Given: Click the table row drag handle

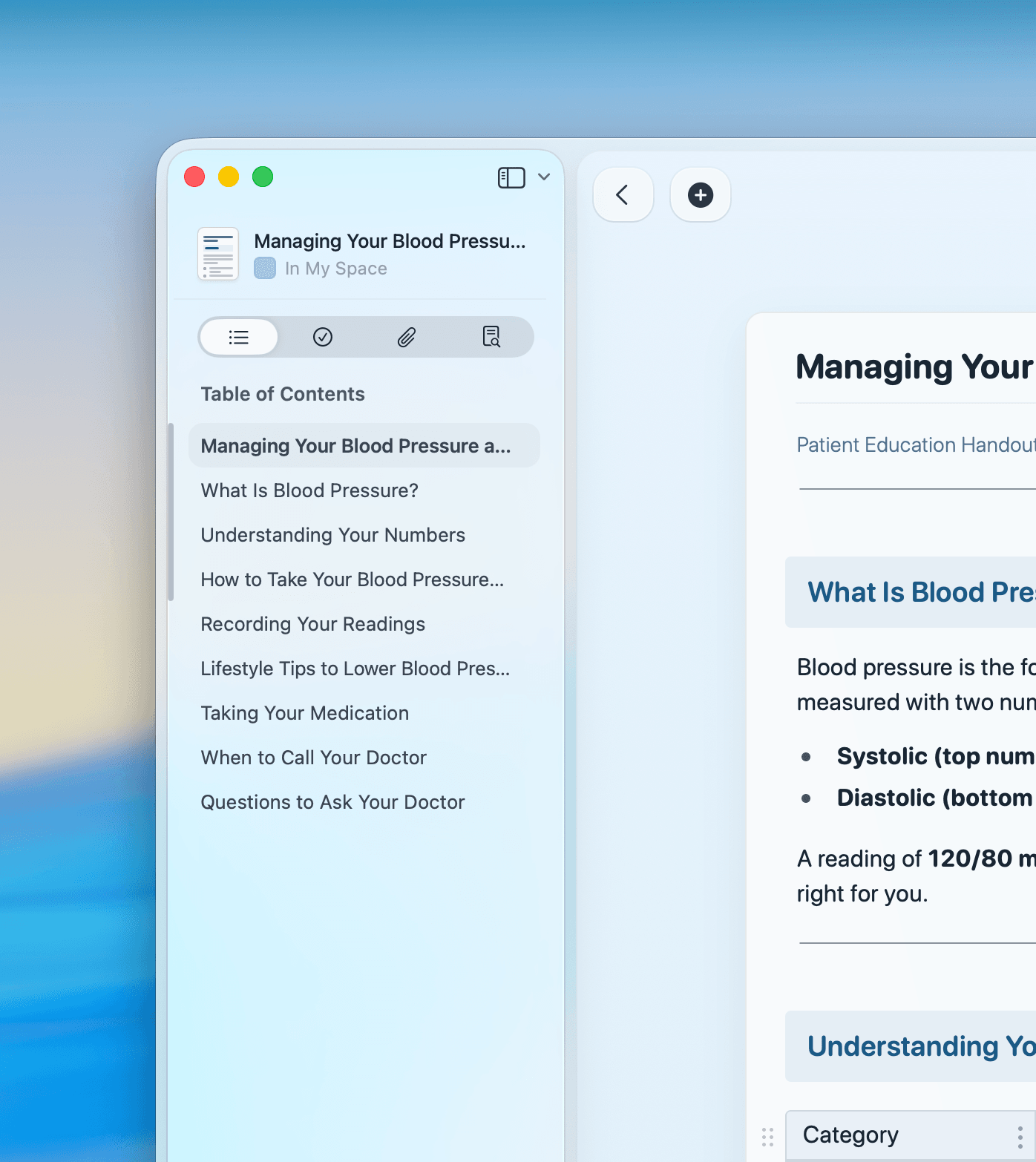Looking at the screenshot, I should [x=767, y=1136].
